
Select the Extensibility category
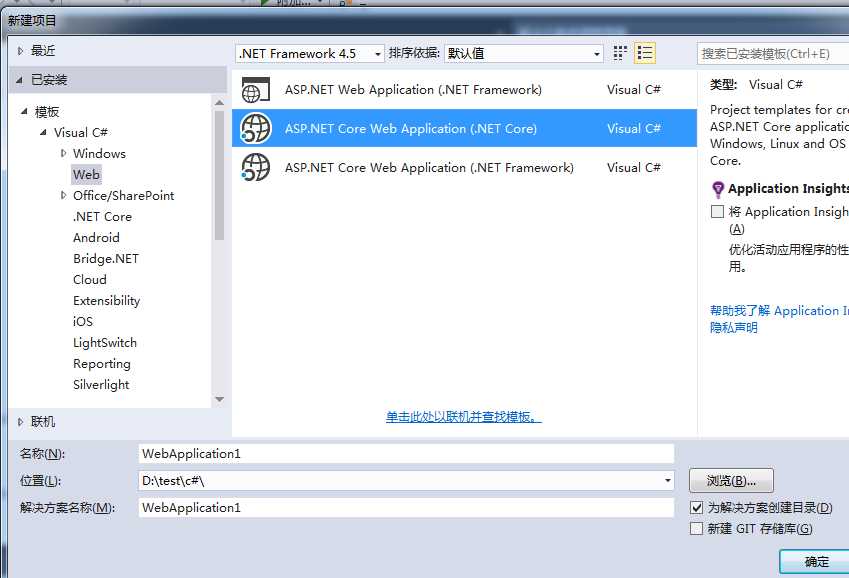[107, 301]
